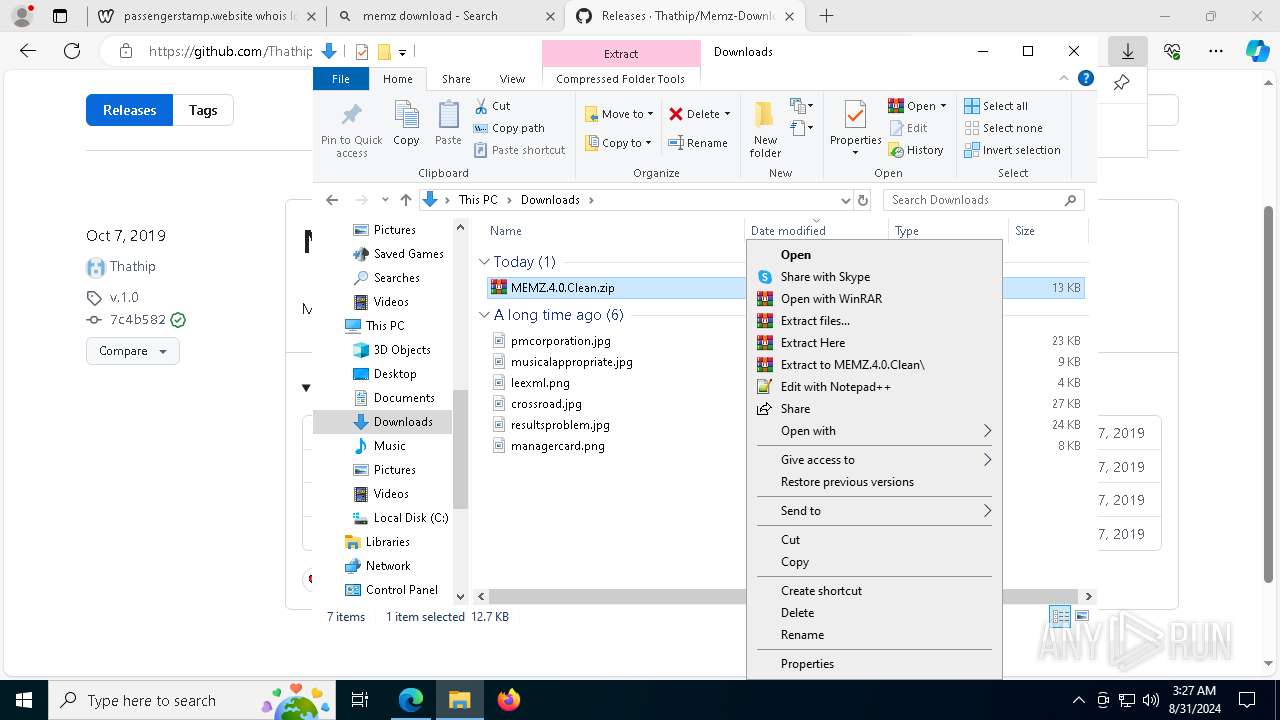This screenshot has height=720, width=1280.
Task: Switch to details view icon
Action: point(1060,617)
